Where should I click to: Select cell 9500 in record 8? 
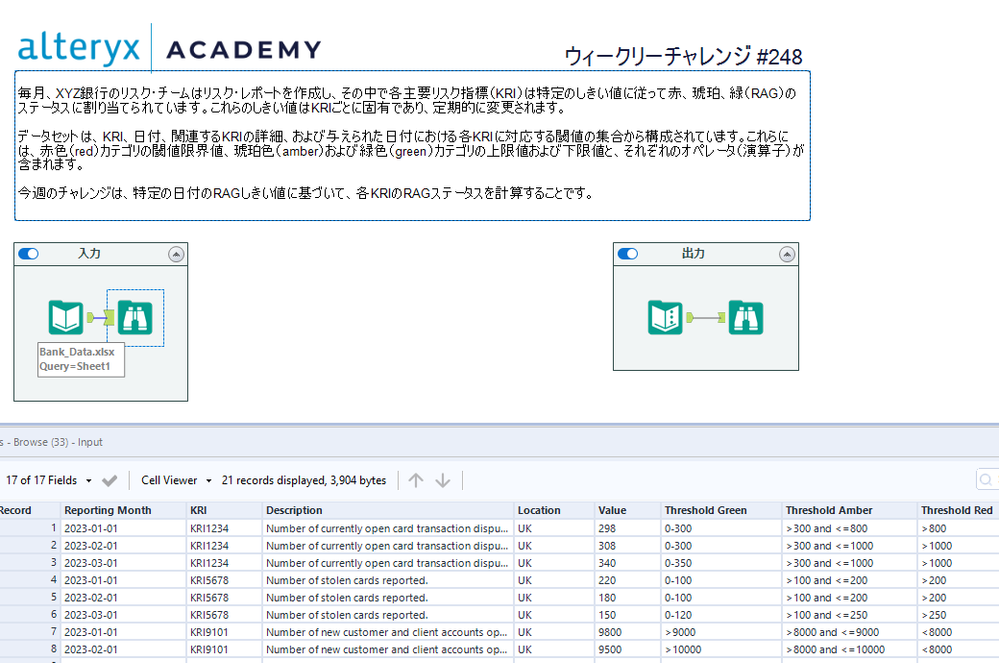pos(628,650)
